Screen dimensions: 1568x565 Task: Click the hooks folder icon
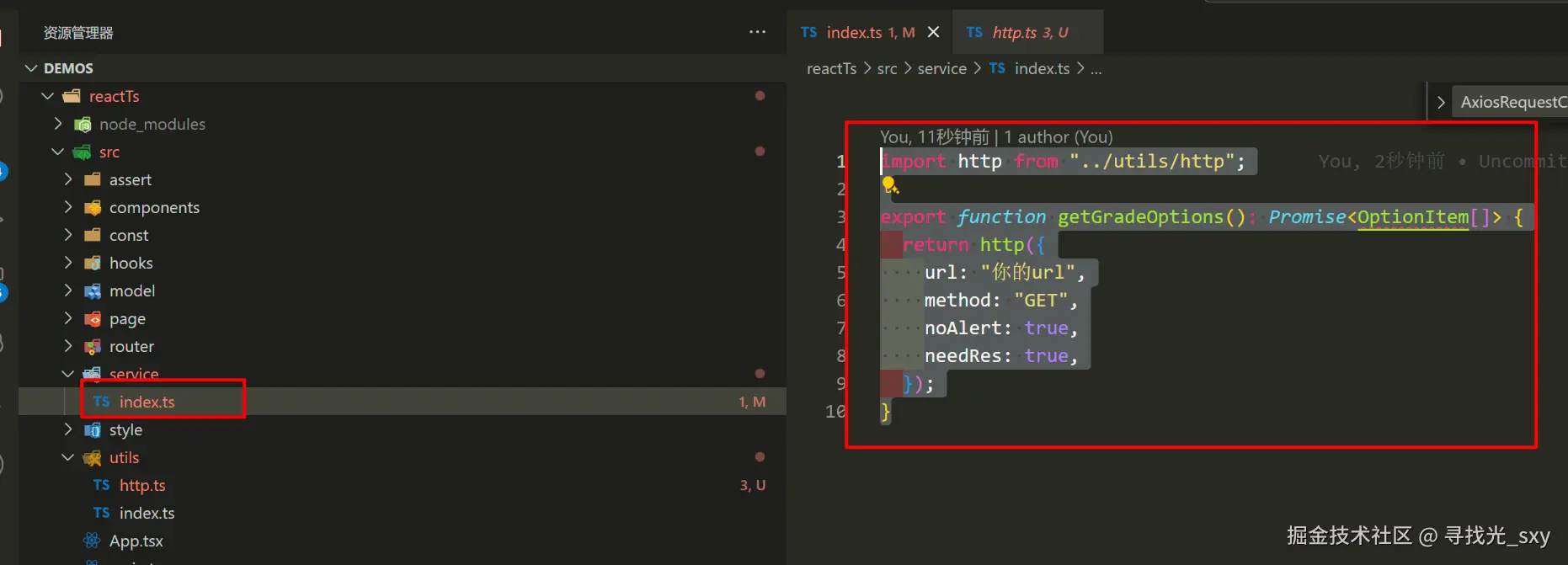(x=93, y=264)
